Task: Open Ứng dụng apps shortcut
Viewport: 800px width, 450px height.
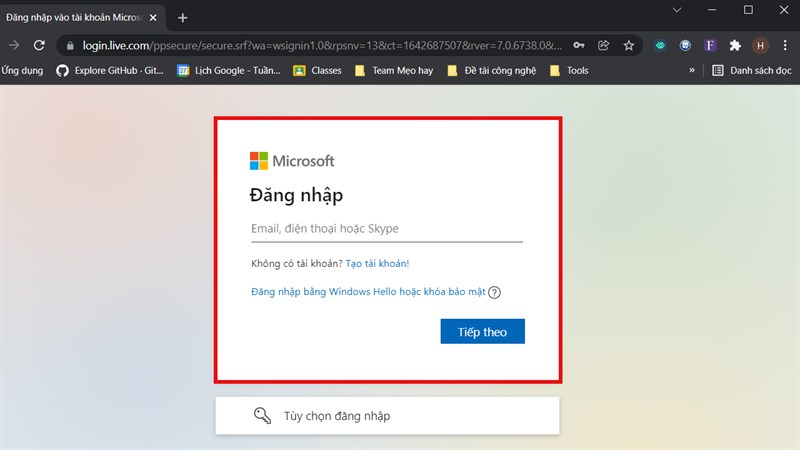Action: [x=22, y=70]
